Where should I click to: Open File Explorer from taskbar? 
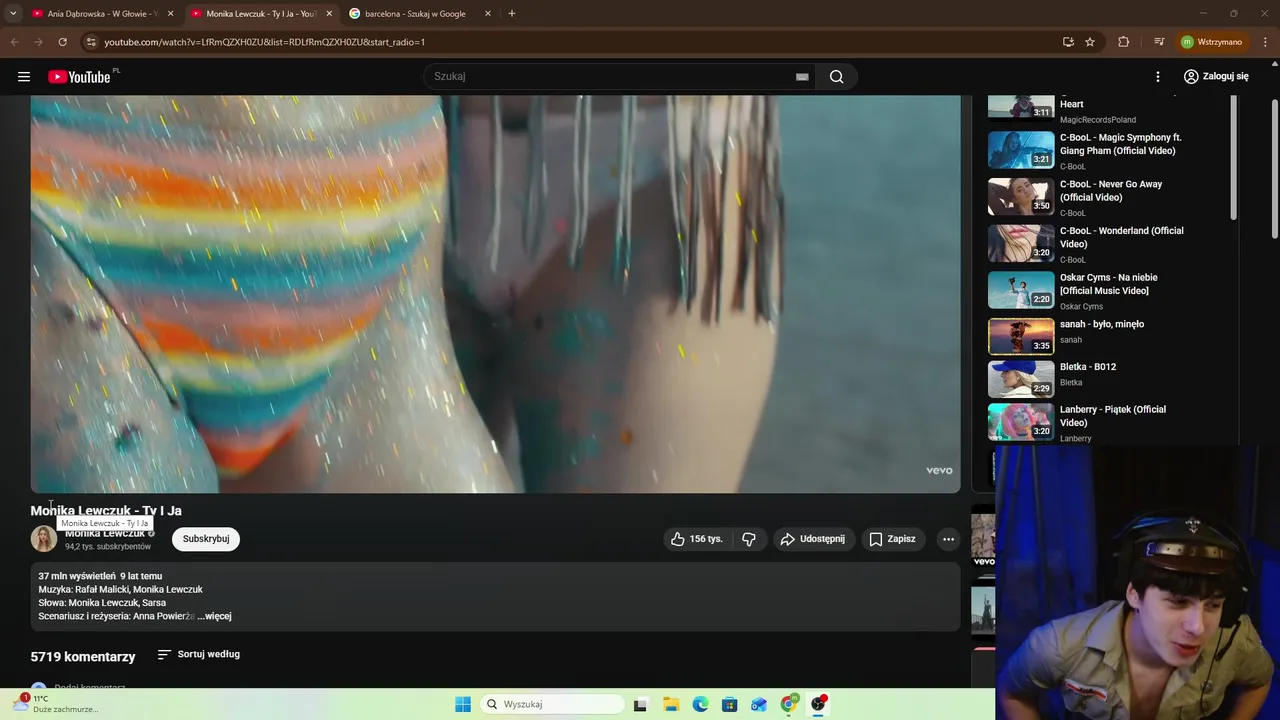point(671,704)
